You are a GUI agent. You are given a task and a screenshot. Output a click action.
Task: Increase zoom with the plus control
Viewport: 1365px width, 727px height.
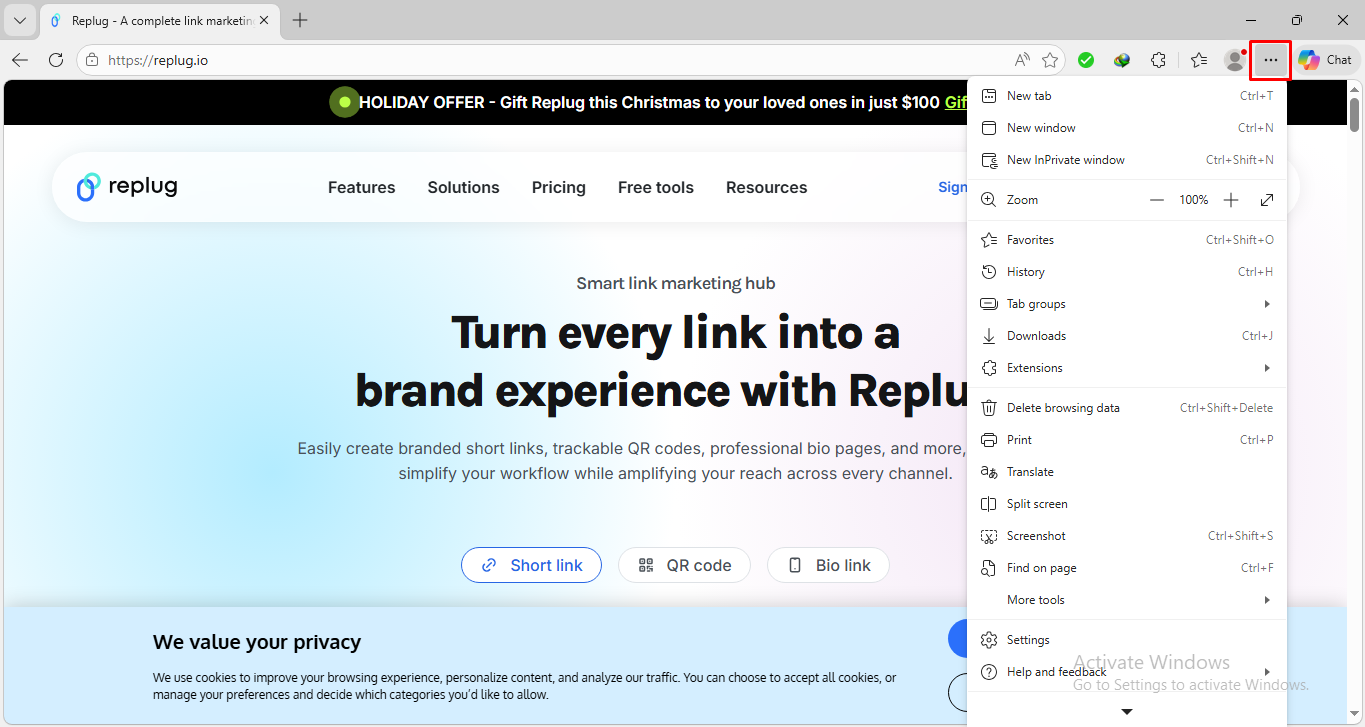pyautogui.click(x=1231, y=199)
